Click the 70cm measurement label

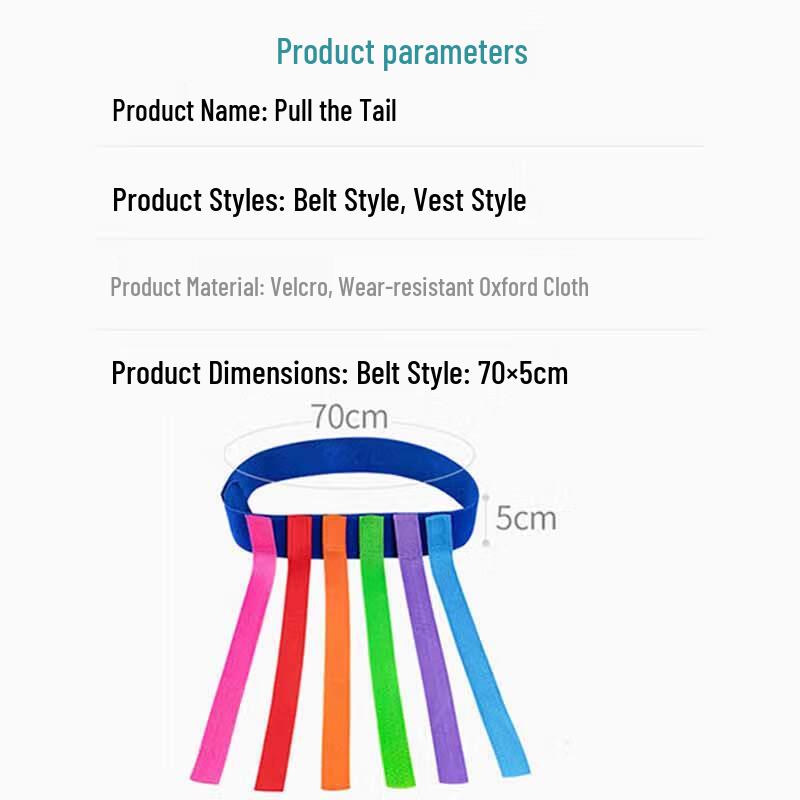350,417
